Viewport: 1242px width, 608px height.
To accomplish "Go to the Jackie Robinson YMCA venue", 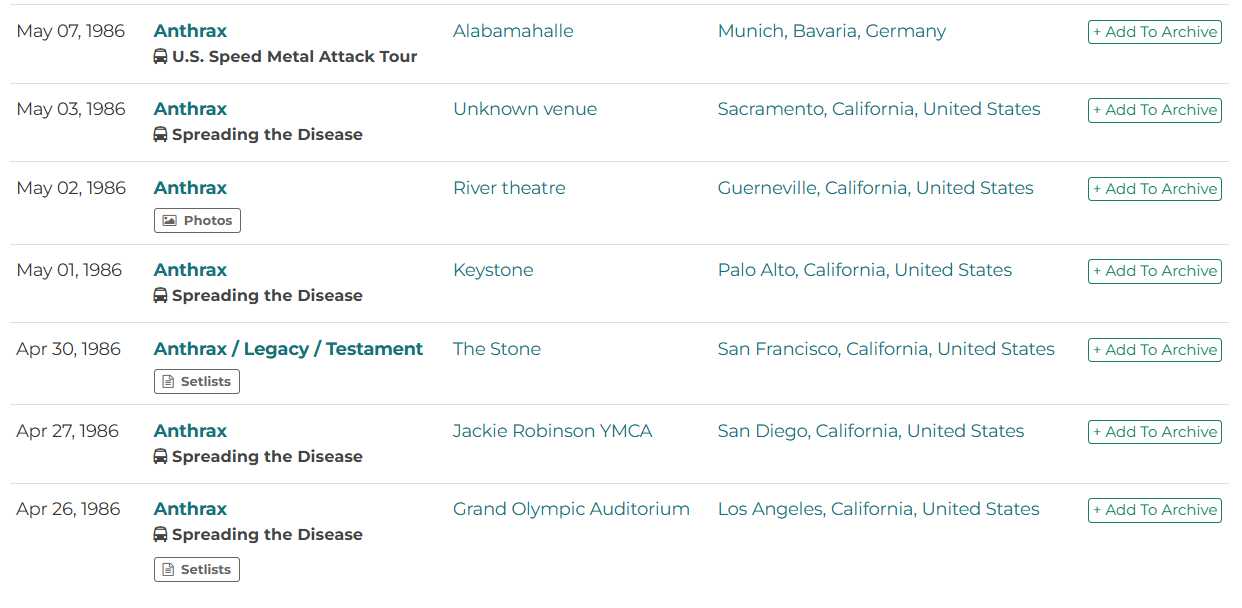I will click(552, 431).
